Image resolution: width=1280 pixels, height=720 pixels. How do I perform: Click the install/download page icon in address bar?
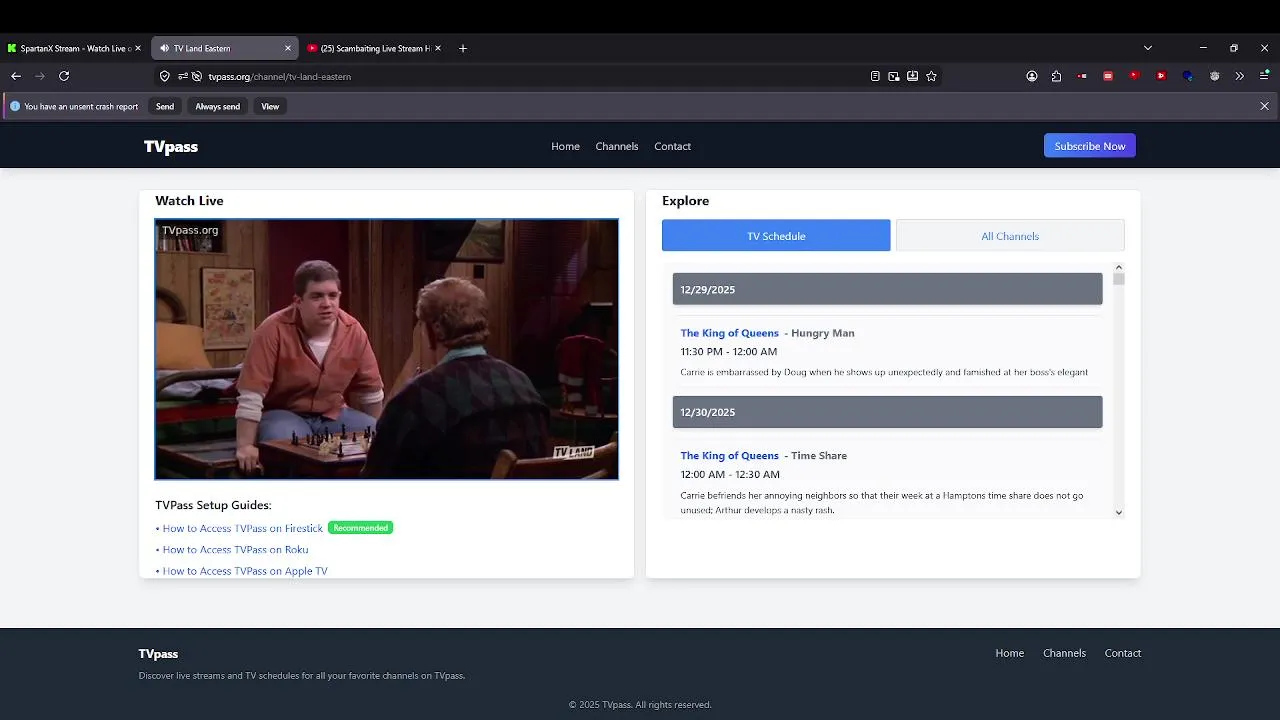pos(913,76)
